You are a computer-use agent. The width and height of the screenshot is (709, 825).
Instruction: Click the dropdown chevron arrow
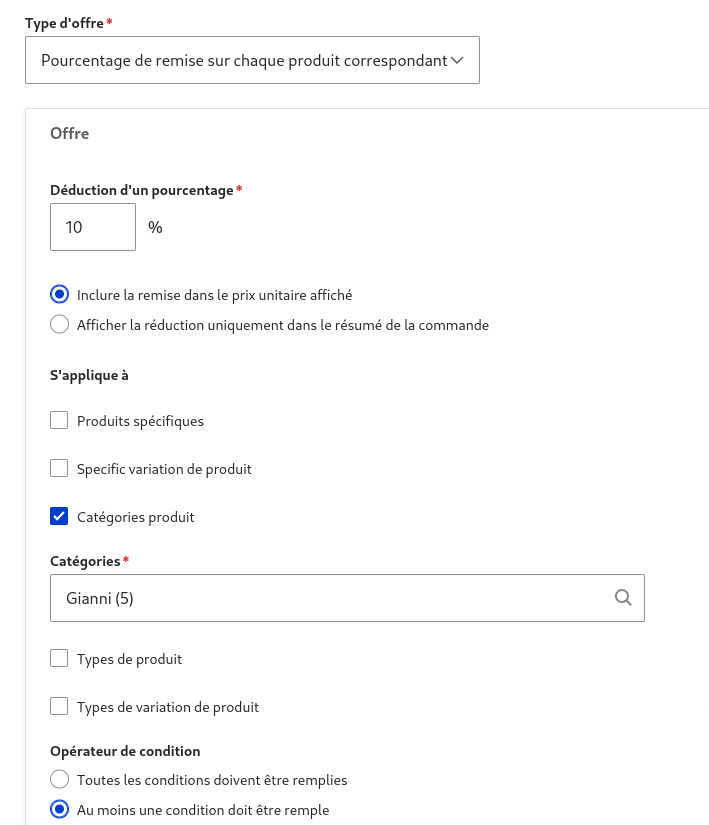tap(458, 60)
